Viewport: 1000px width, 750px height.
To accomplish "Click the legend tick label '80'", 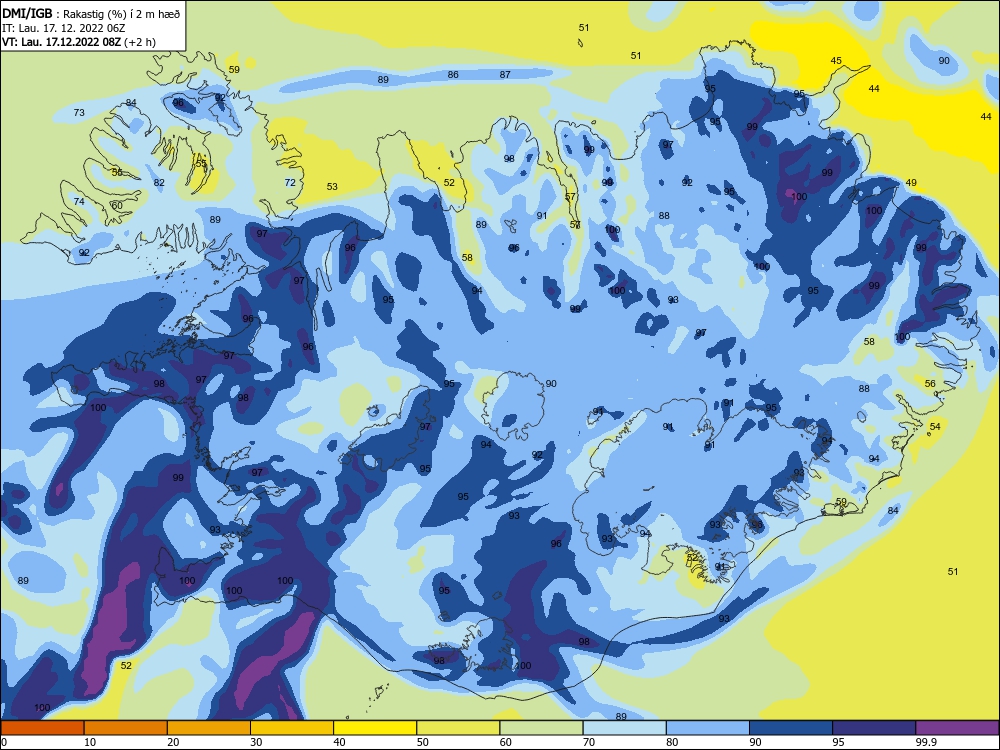I will pyautogui.click(x=672, y=742).
